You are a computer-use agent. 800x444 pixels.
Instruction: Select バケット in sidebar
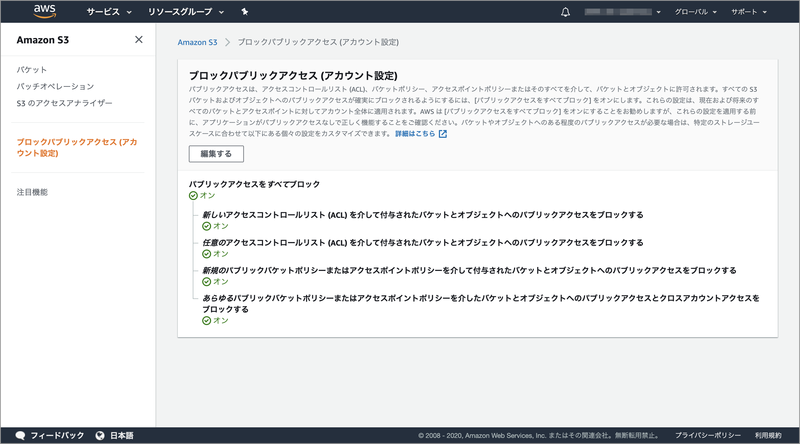click(x=32, y=69)
